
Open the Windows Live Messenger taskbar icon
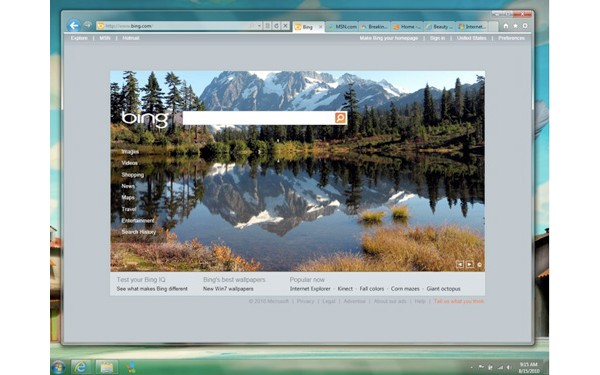(x=132, y=367)
